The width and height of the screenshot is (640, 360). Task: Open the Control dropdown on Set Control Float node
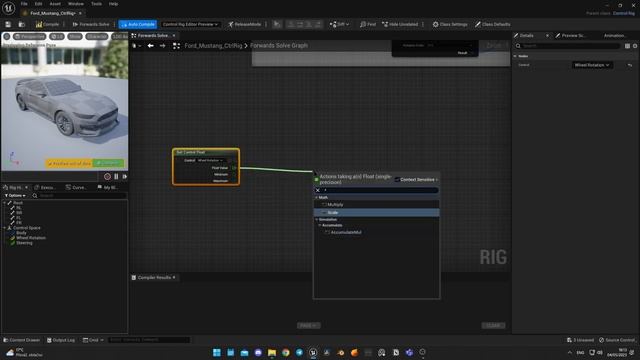[211, 160]
